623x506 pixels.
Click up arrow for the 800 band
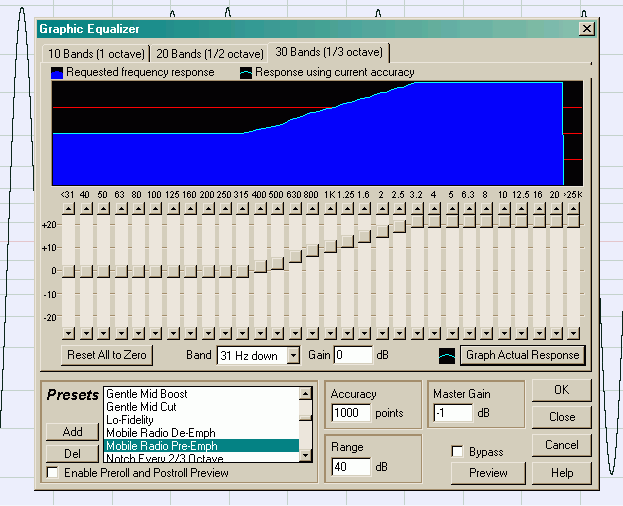click(313, 209)
